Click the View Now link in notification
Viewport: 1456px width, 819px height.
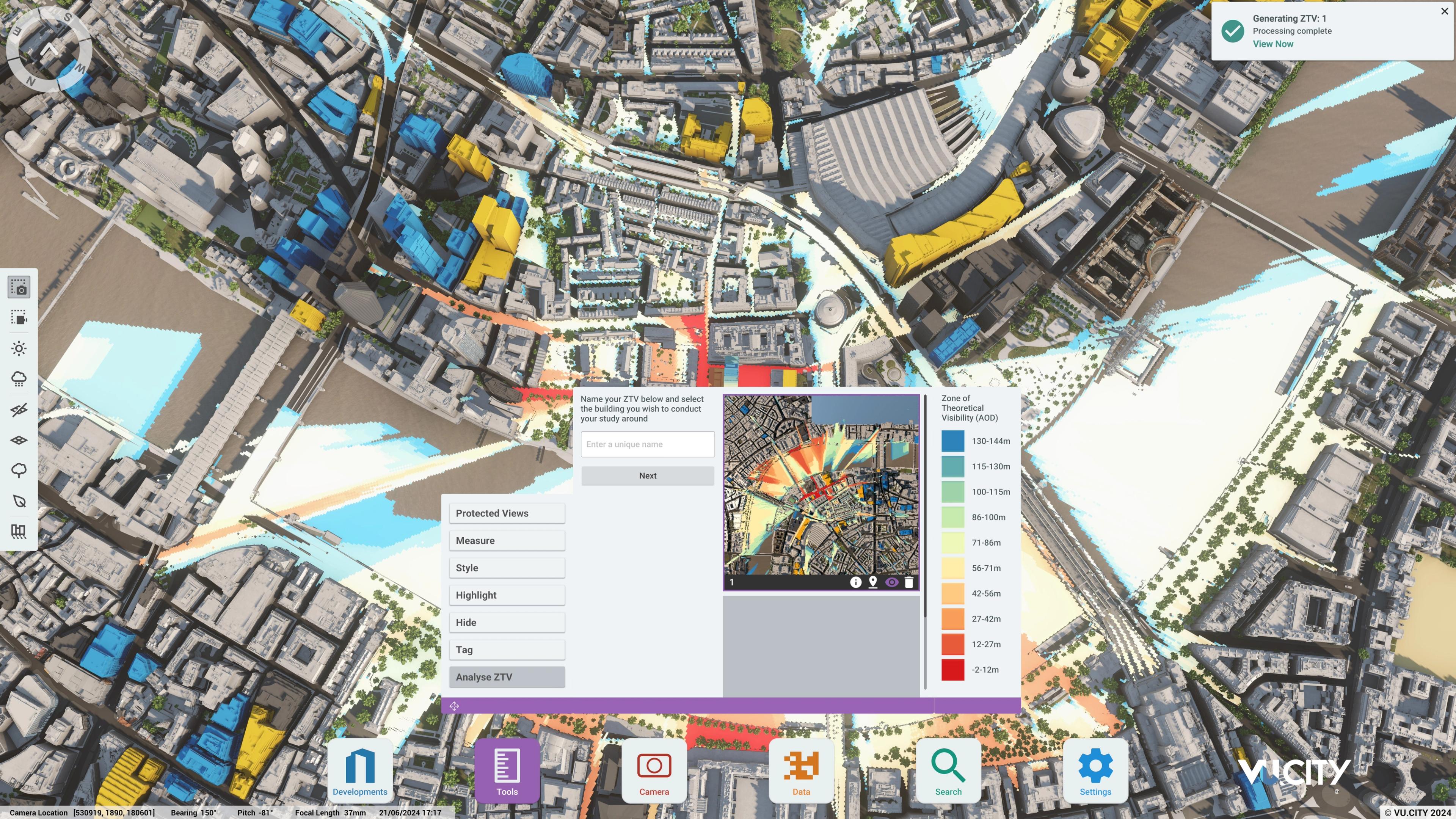[x=1272, y=44]
